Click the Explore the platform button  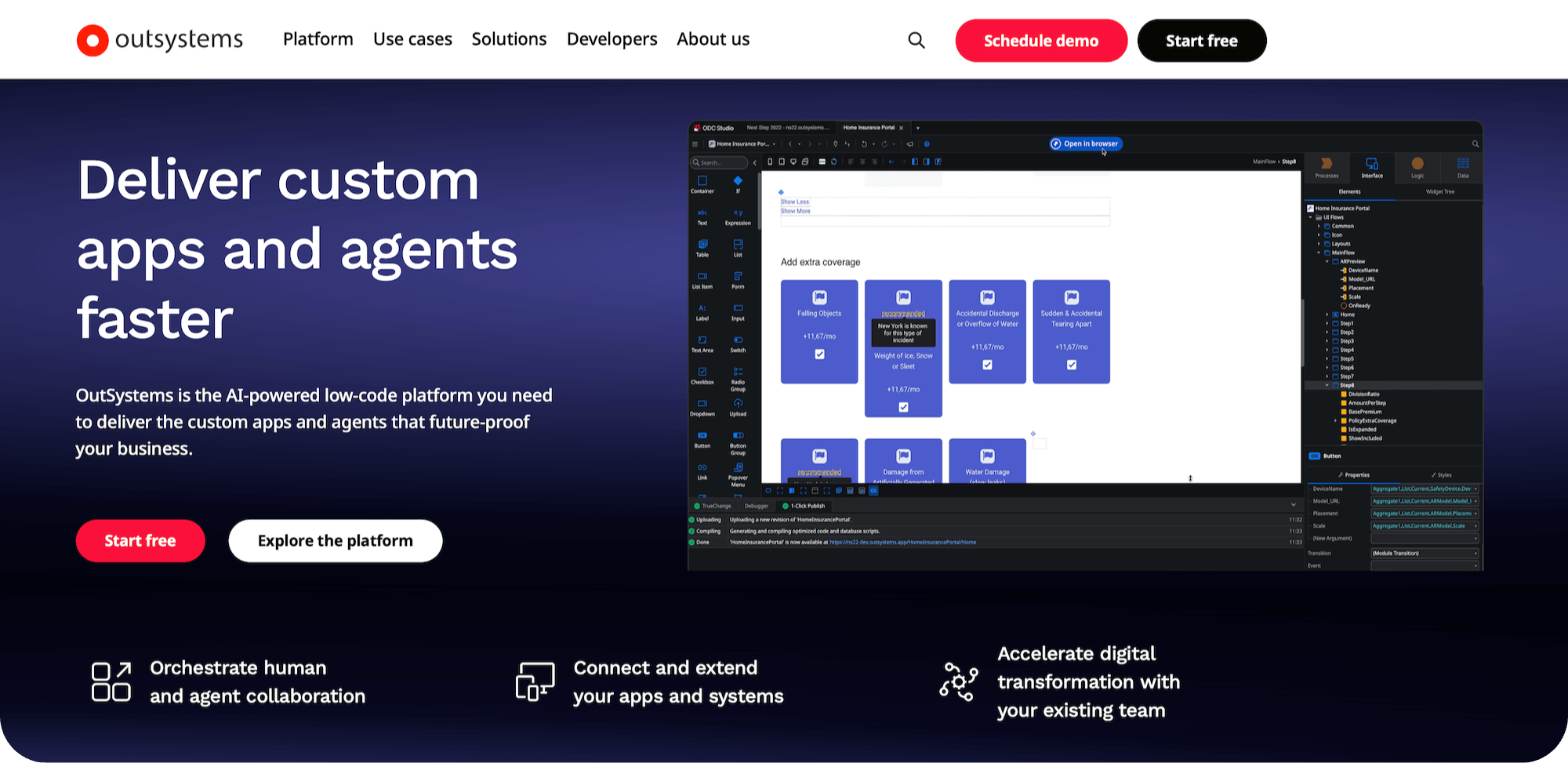pos(336,541)
